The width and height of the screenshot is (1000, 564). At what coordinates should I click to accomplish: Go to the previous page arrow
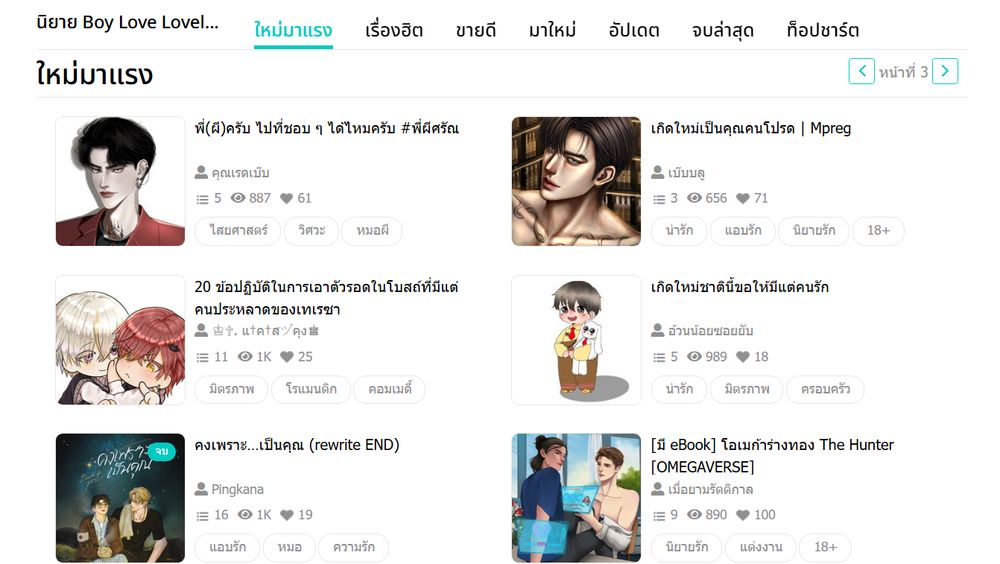(x=861, y=71)
